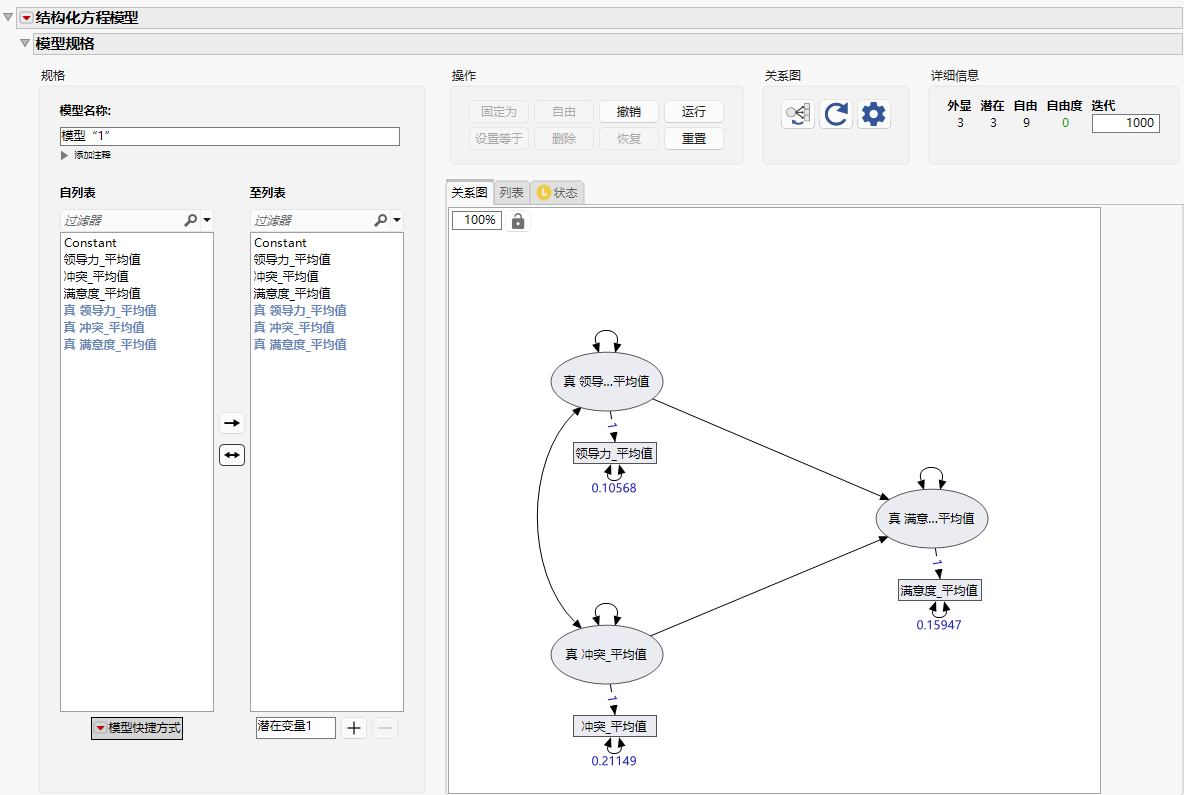Image resolution: width=1184 pixels, height=795 pixels.
Task: Click the two-way covariance arrow button
Action: [232, 455]
